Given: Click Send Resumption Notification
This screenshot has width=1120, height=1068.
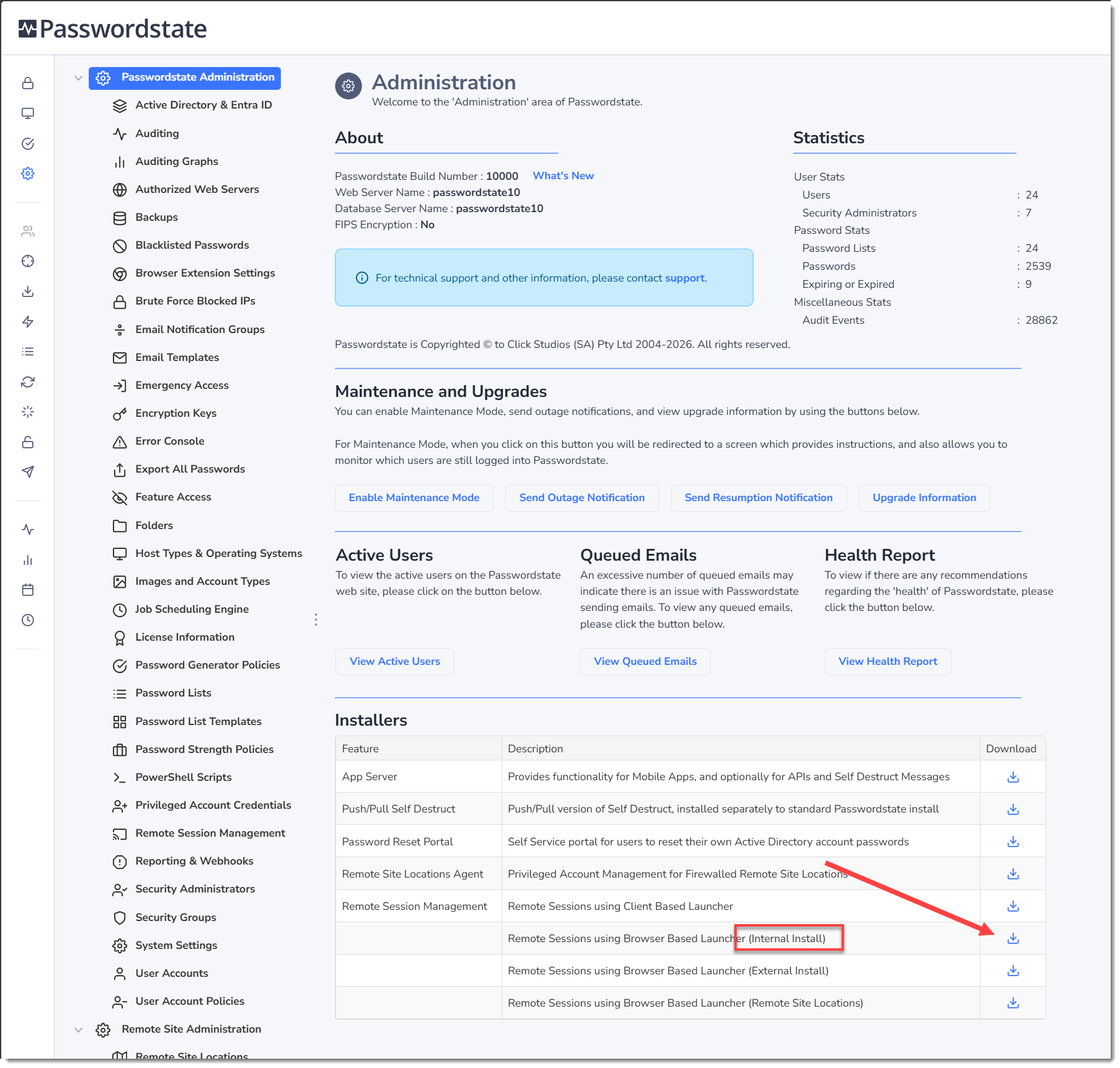Looking at the screenshot, I should tap(758, 498).
